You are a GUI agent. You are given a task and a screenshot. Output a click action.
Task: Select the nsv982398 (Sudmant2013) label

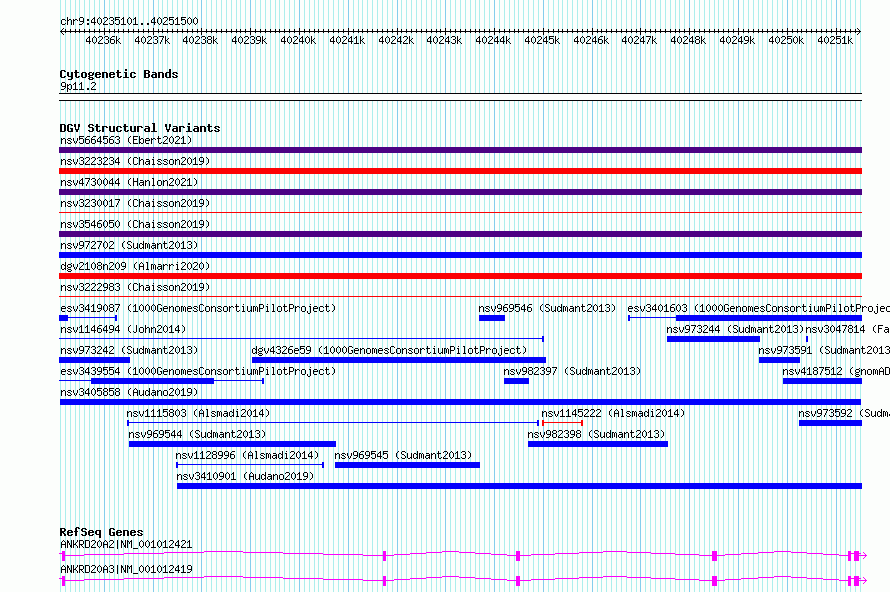(x=596, y=434)
